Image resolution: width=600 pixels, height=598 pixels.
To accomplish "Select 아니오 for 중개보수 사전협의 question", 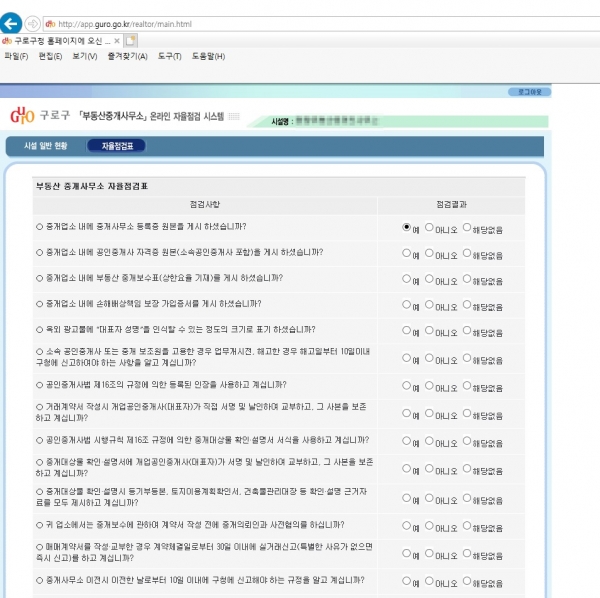I will tap(429, 526).
